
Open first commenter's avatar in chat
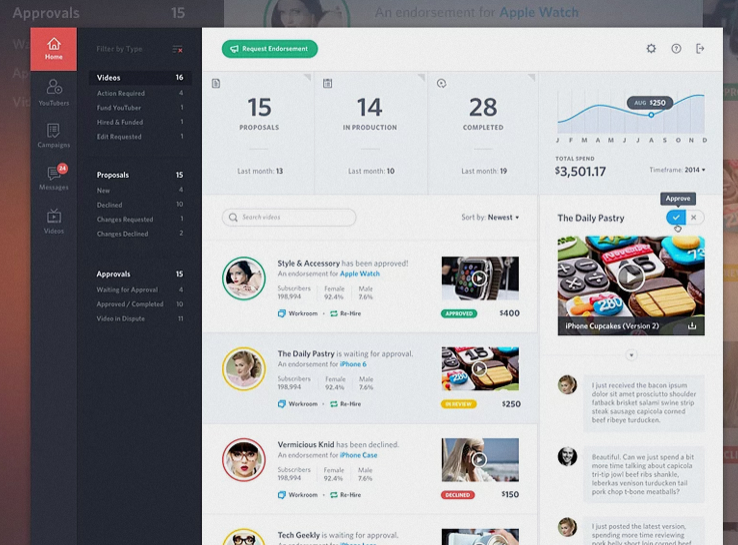click(x=567, y=385)
